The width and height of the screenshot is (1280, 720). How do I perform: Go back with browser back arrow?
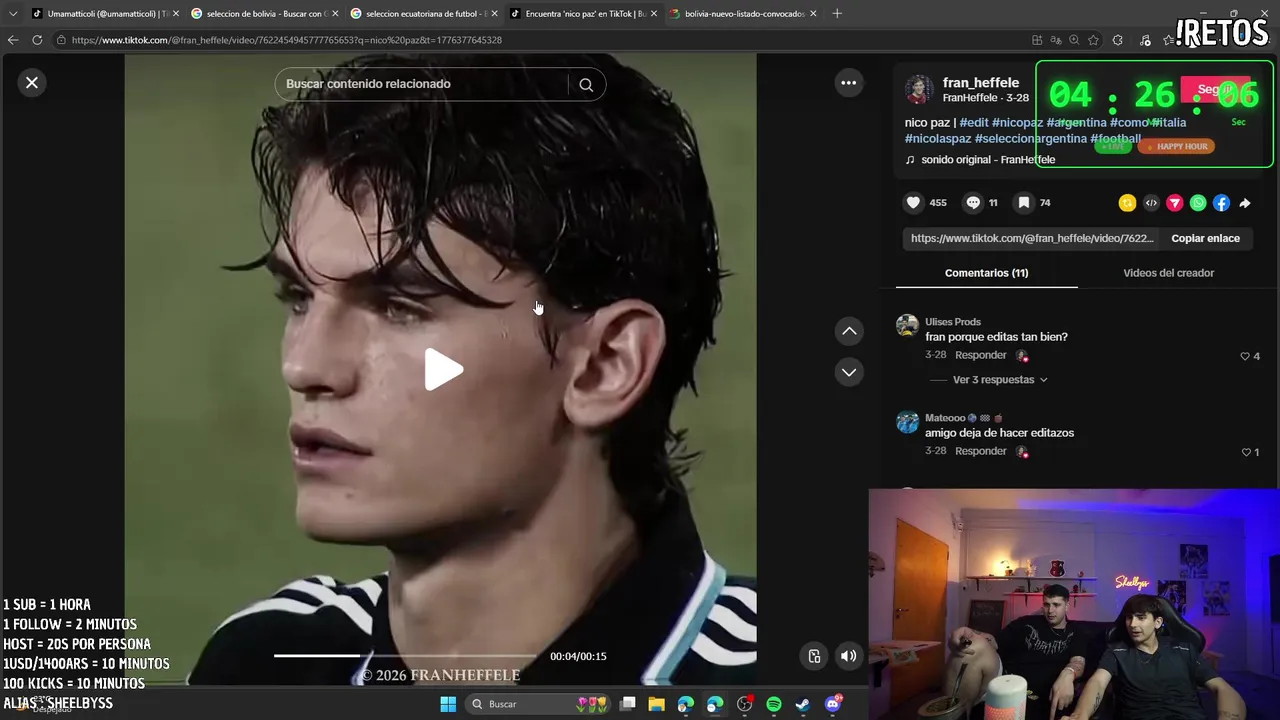click(13, 40)
